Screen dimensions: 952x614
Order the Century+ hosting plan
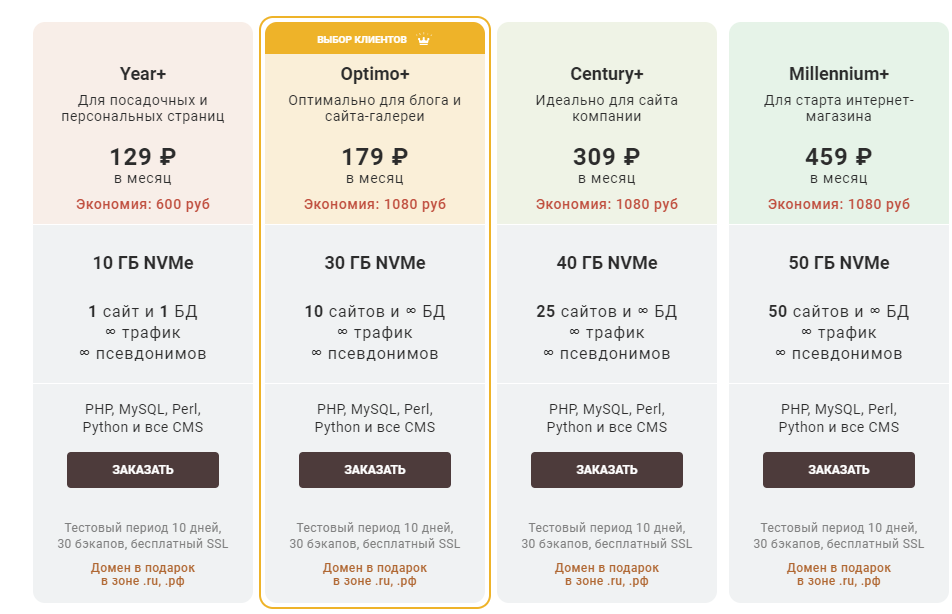[607, 470]
